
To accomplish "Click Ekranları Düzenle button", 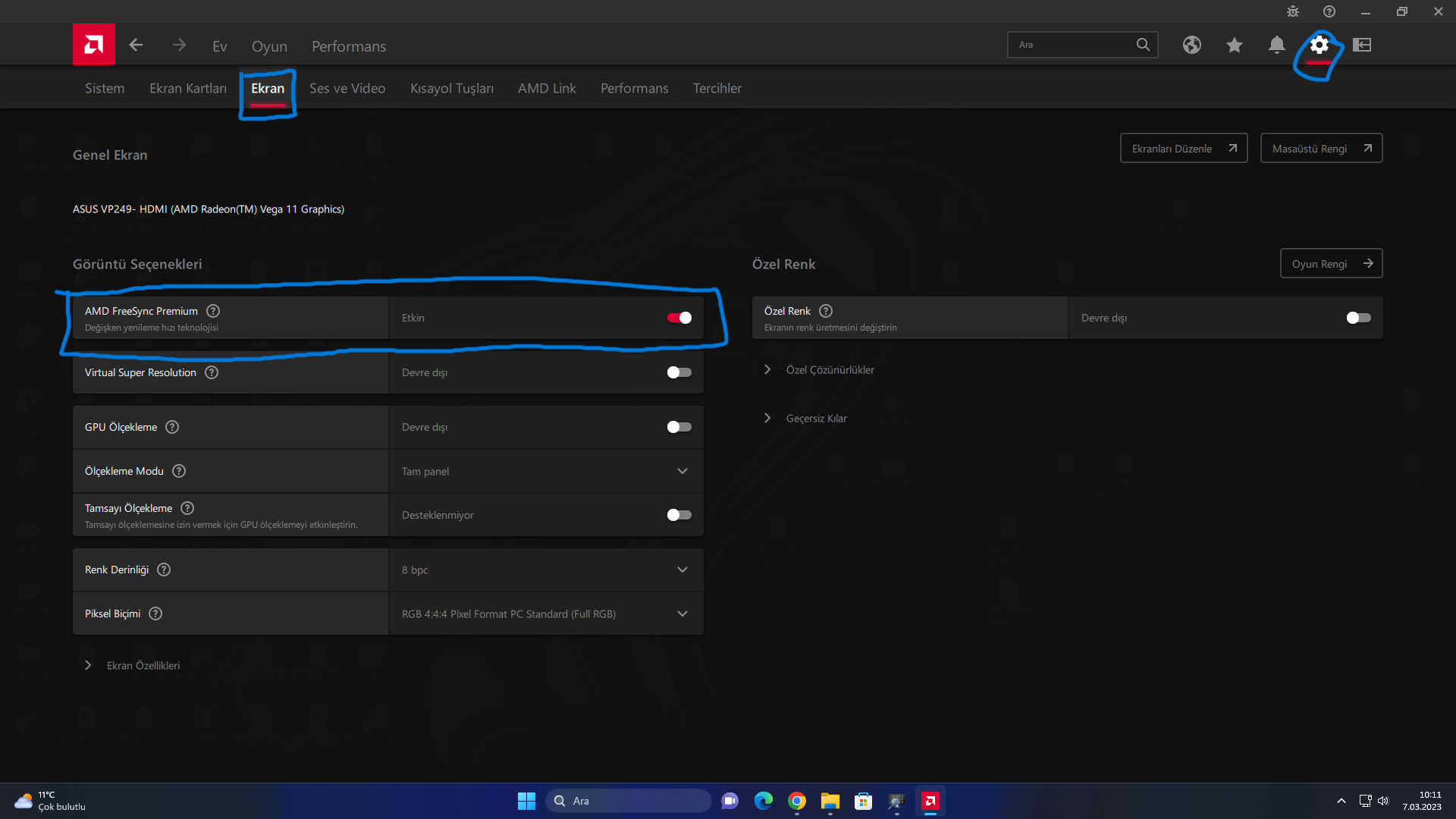I will [x=1184, y=148].
